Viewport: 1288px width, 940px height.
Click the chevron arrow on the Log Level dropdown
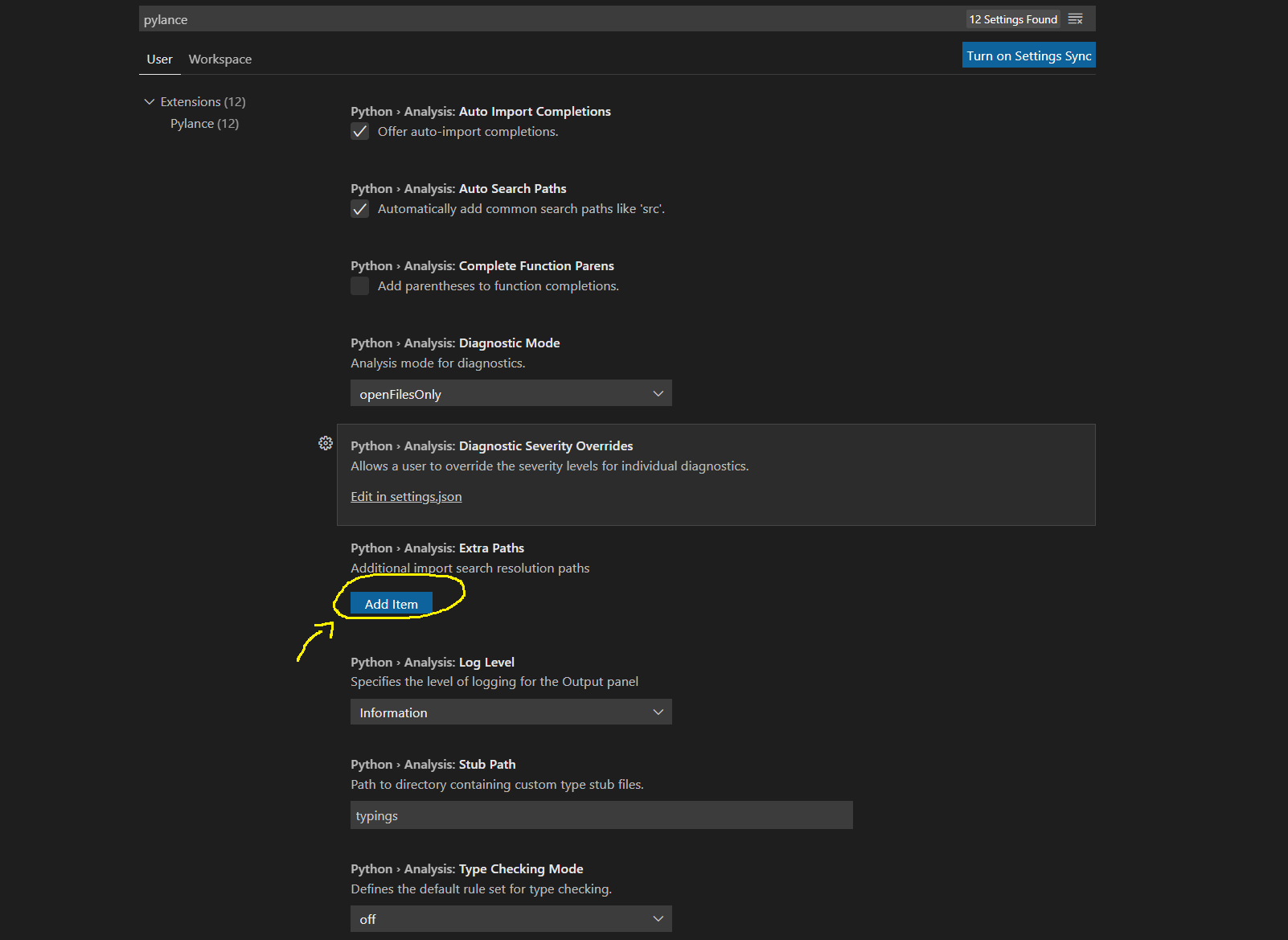click(658, 712)
